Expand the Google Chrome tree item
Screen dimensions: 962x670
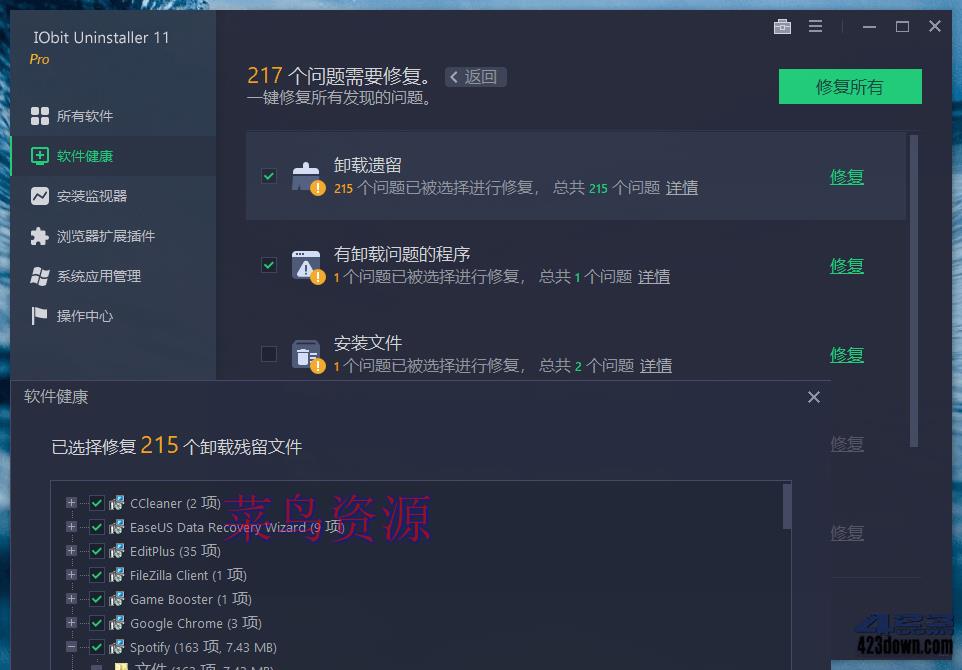click(71, 623)
